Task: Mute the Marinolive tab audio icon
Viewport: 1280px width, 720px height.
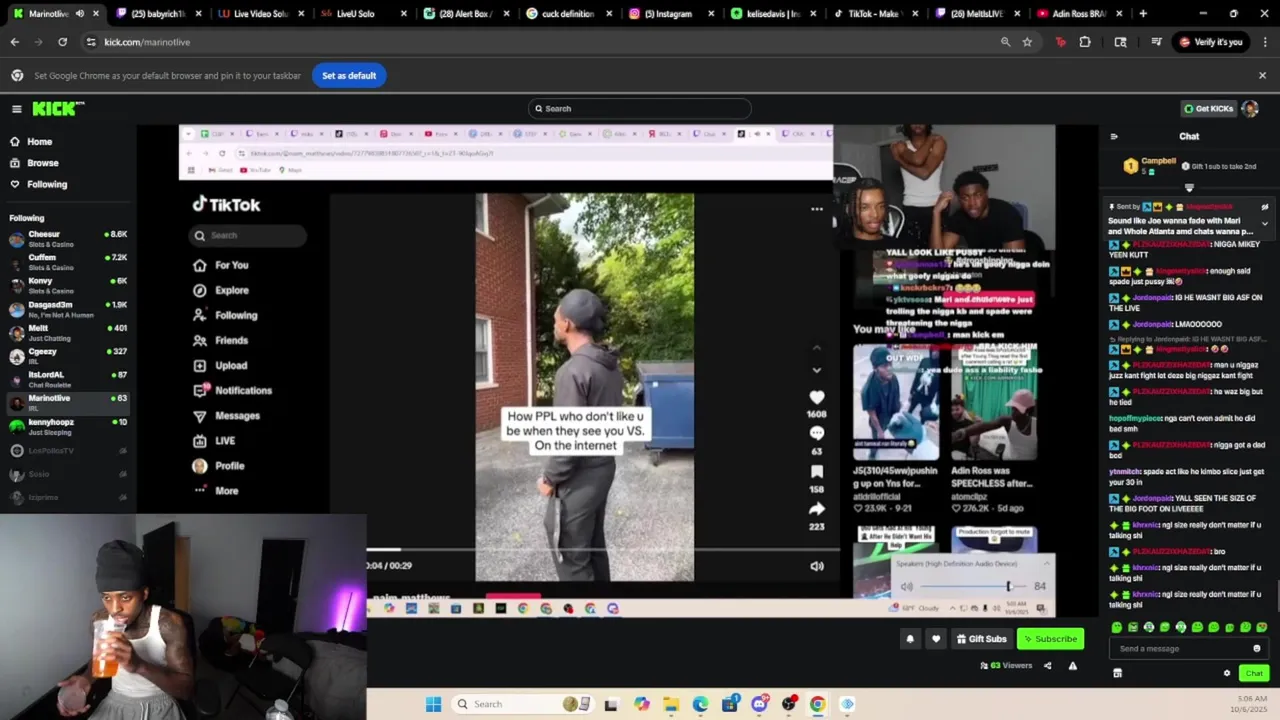Action: click(x=79, y=14)
